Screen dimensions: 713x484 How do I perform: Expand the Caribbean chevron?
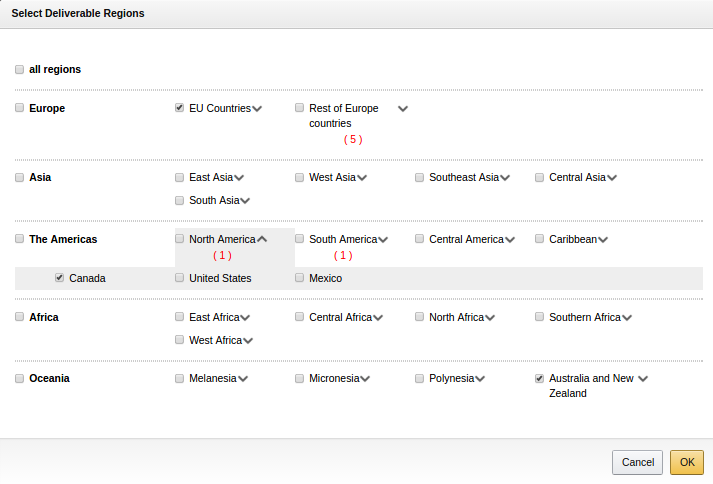(603, 240)
